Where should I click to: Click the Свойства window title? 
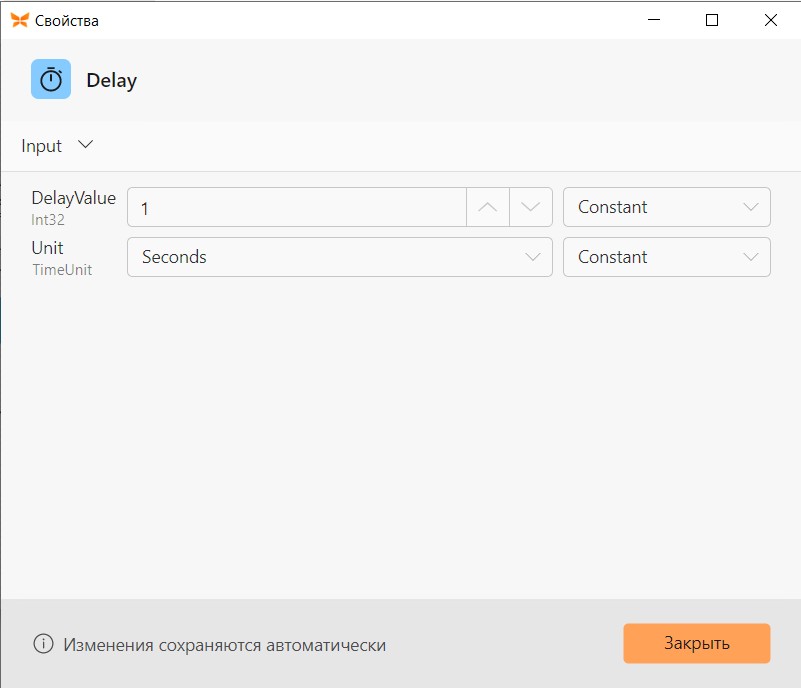tap(67, 21)
